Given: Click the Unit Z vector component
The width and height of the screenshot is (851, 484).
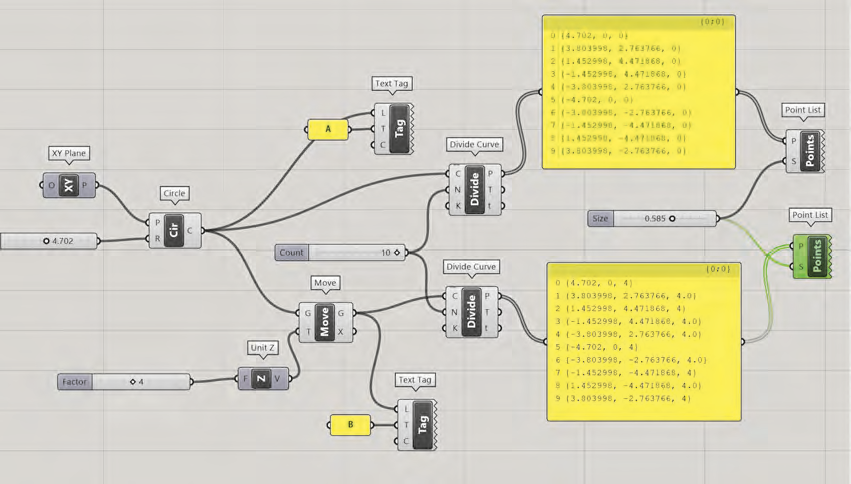Looking at the screenshot, I should tap(260, 379).
